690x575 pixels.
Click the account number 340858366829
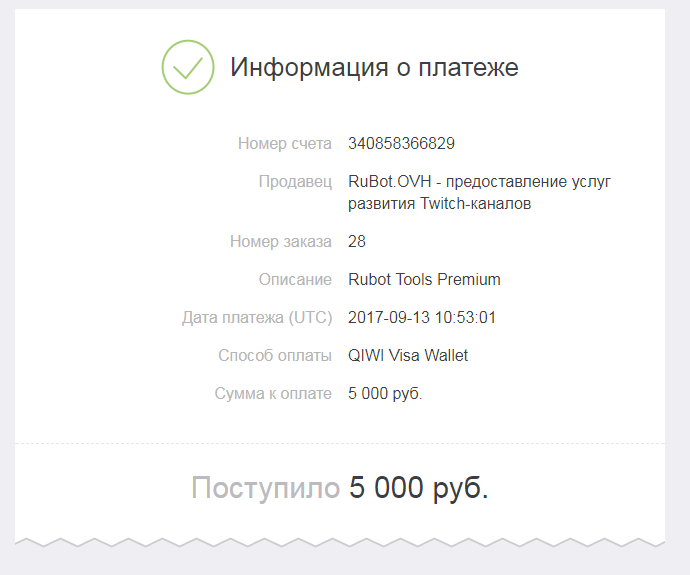point(401,143)
